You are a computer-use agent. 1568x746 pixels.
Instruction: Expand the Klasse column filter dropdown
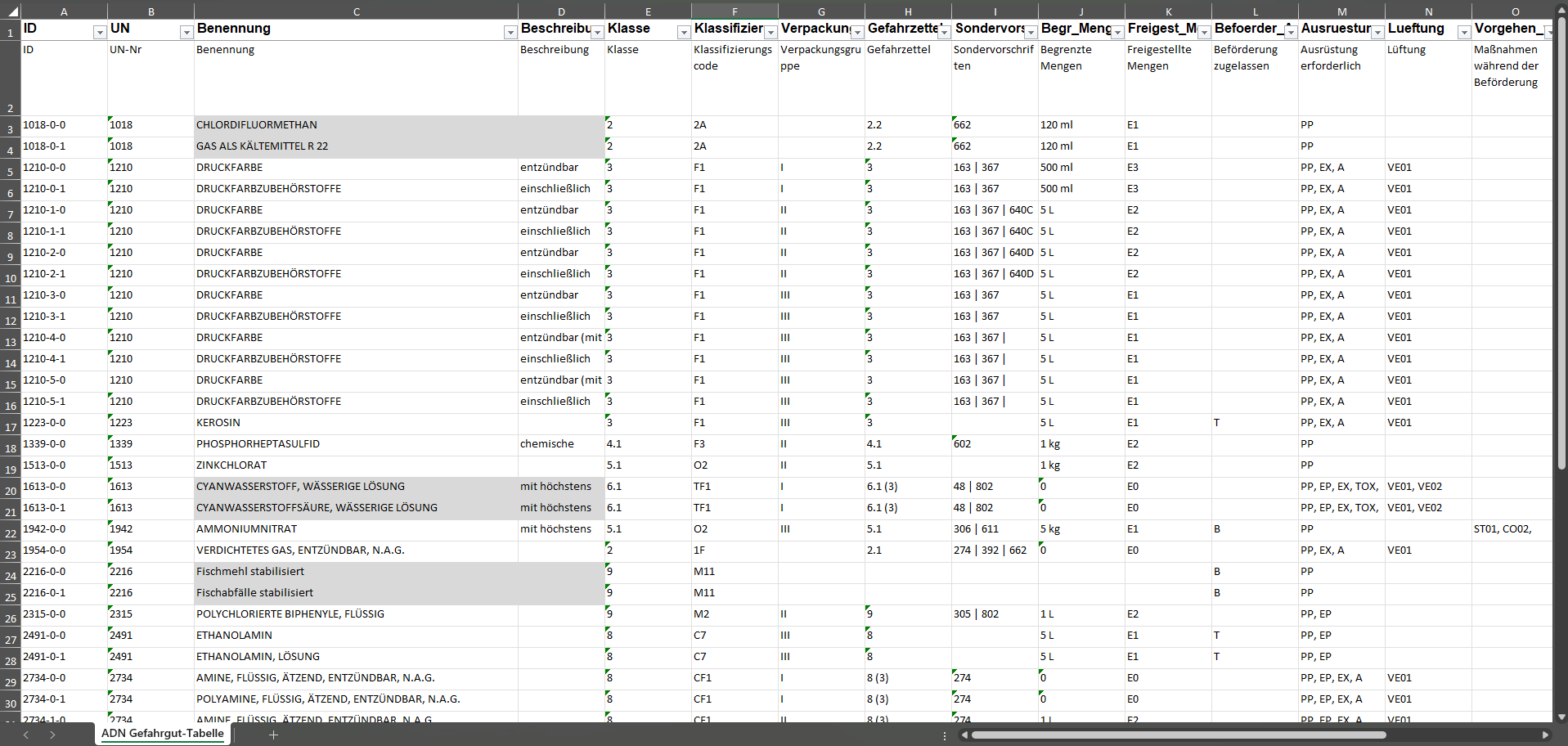pos(684,32)
